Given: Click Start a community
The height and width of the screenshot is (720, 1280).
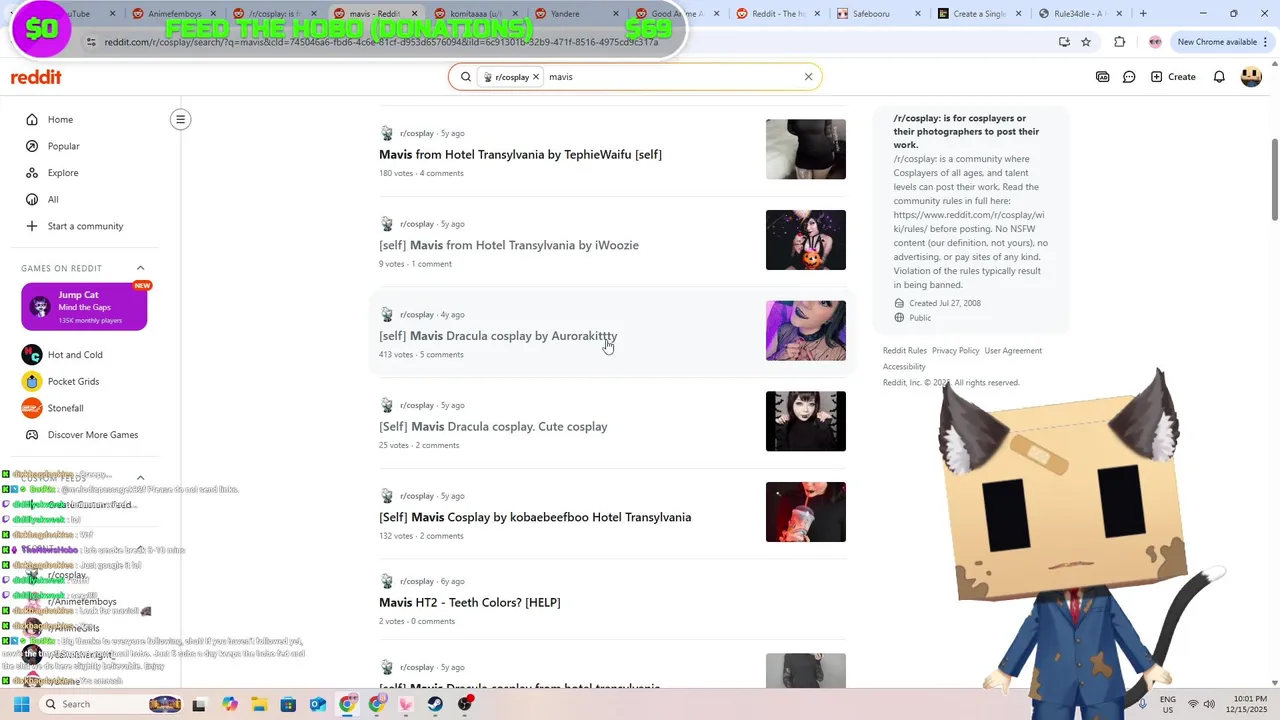Looking at the screenshot, I should [85, 226].
